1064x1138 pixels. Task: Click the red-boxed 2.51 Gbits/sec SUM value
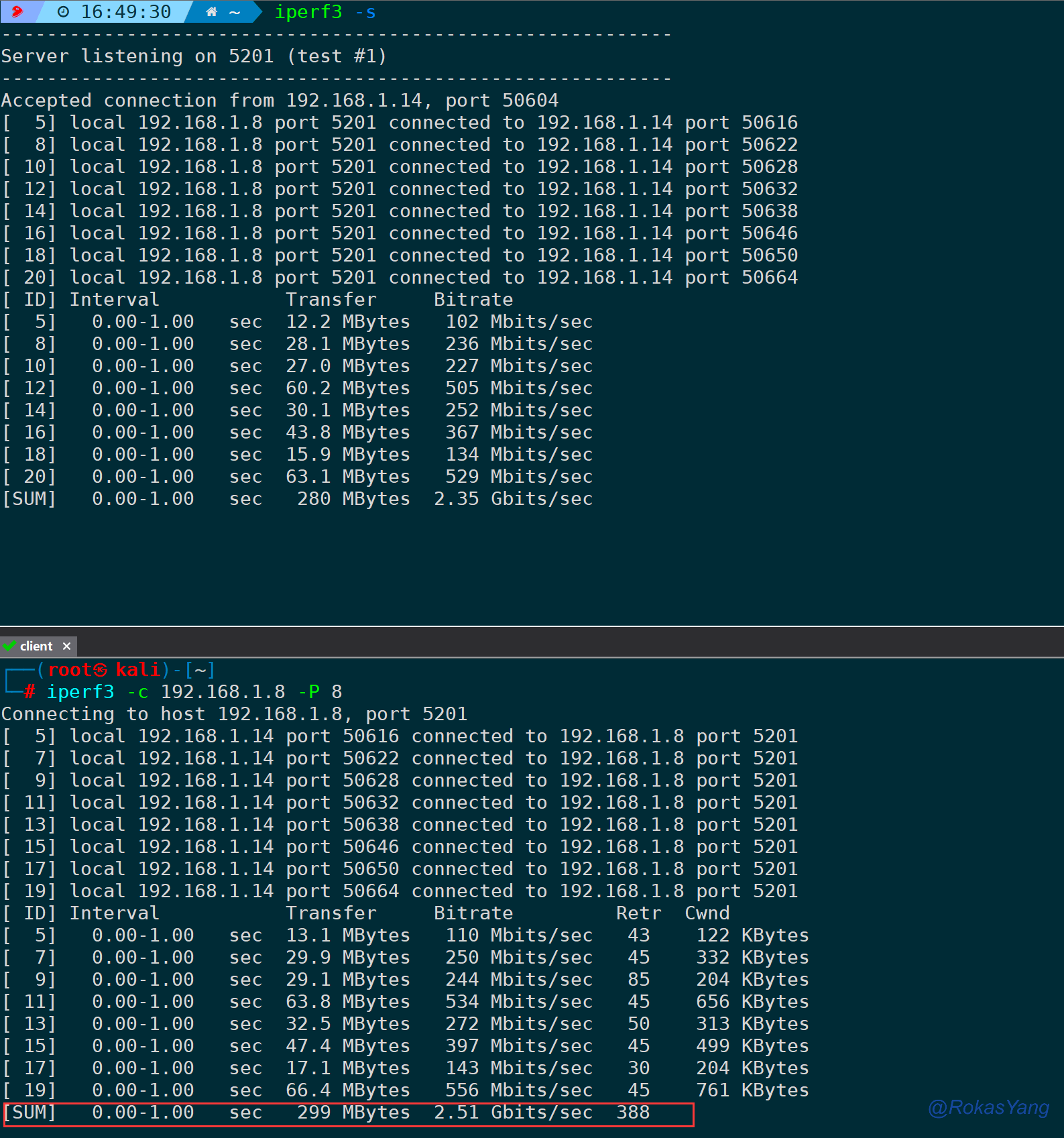point(513,1112)
